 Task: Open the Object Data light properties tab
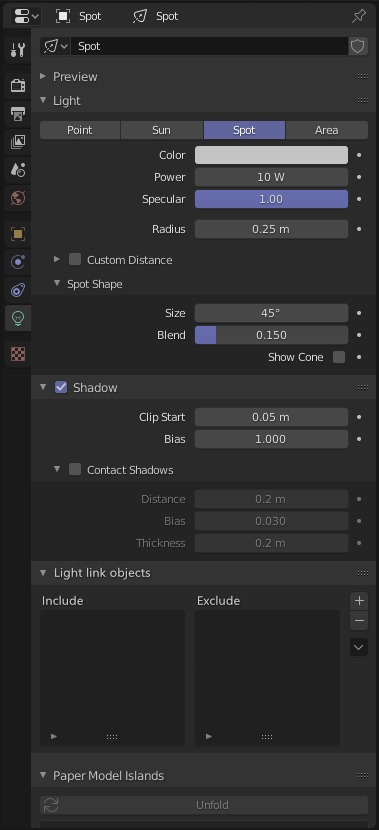pos(18,318)
